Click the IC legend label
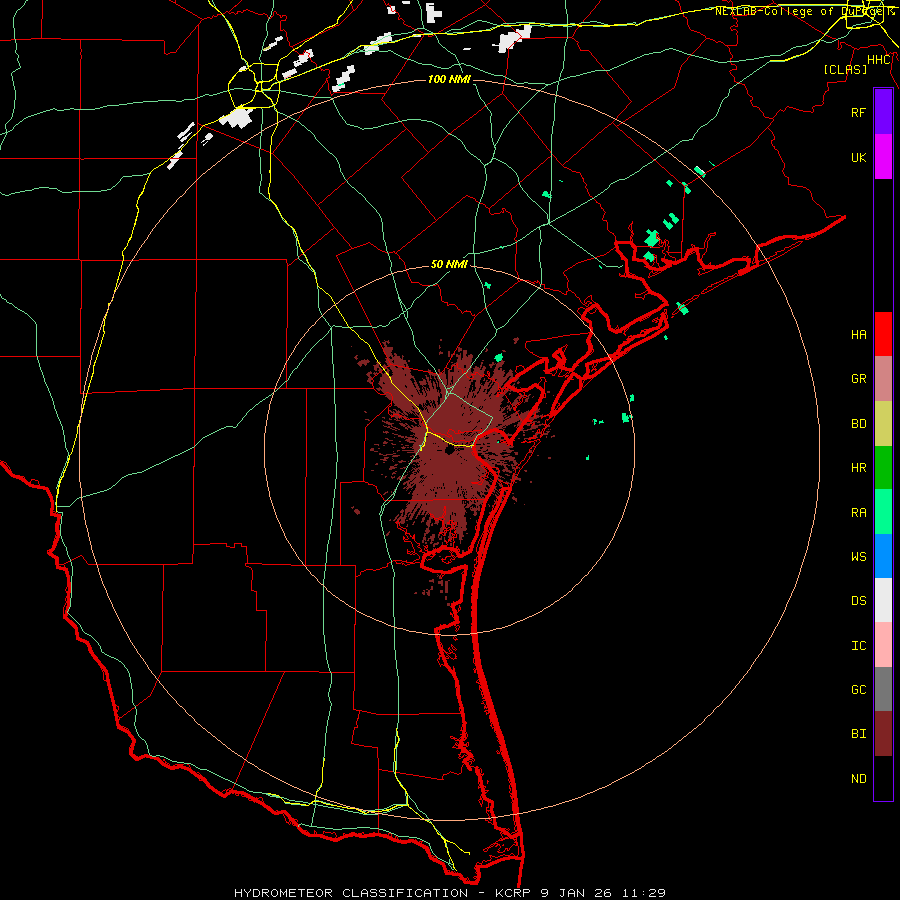The image size is (900, 900). (x=859, y=646)
